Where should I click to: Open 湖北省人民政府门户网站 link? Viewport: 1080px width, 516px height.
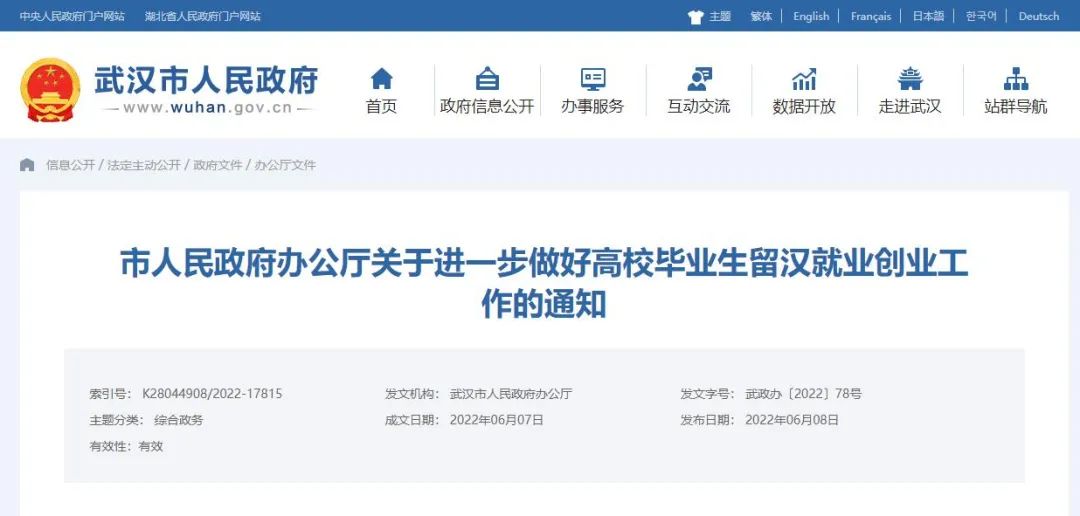coord(203,16)
